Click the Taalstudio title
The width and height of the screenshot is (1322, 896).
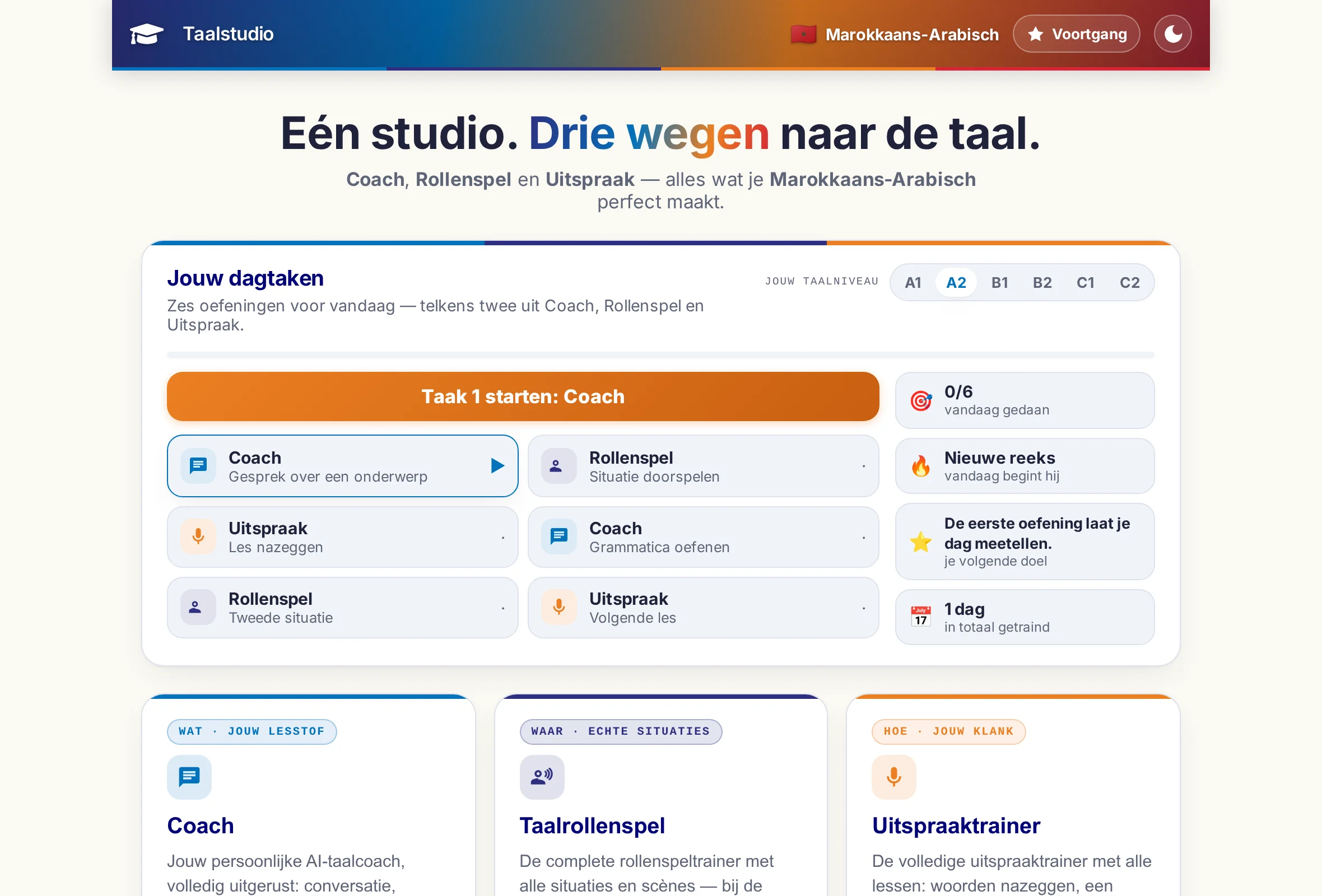(x=228, y=34)
